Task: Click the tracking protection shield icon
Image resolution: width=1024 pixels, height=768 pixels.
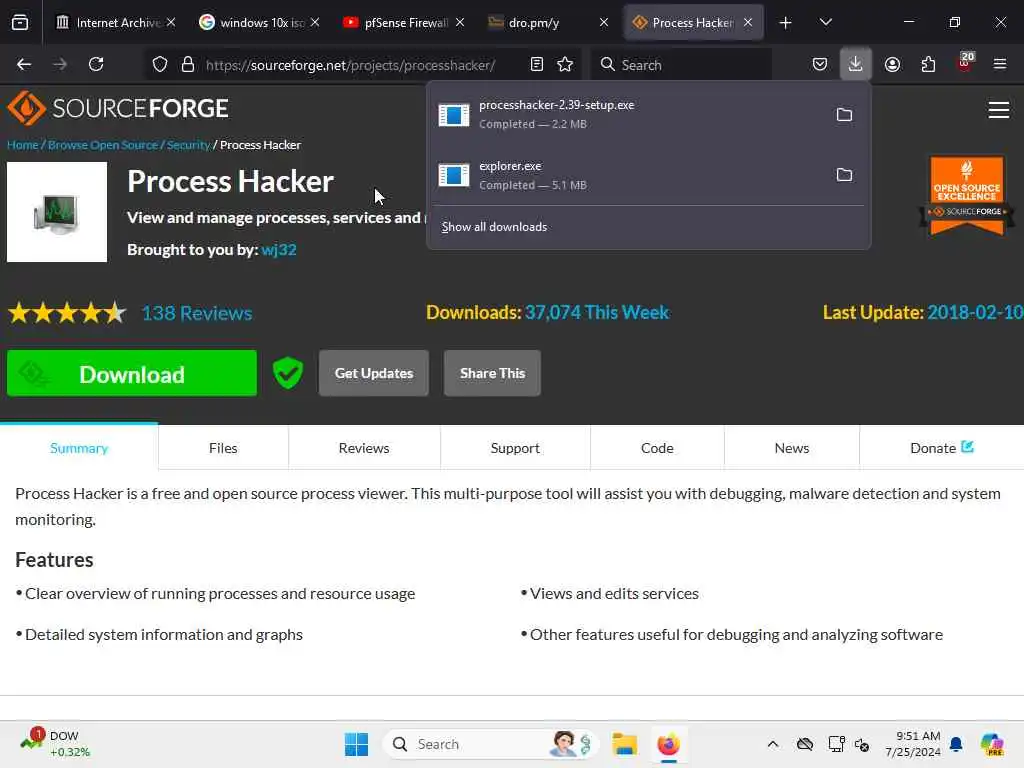Action: [160, 64]
